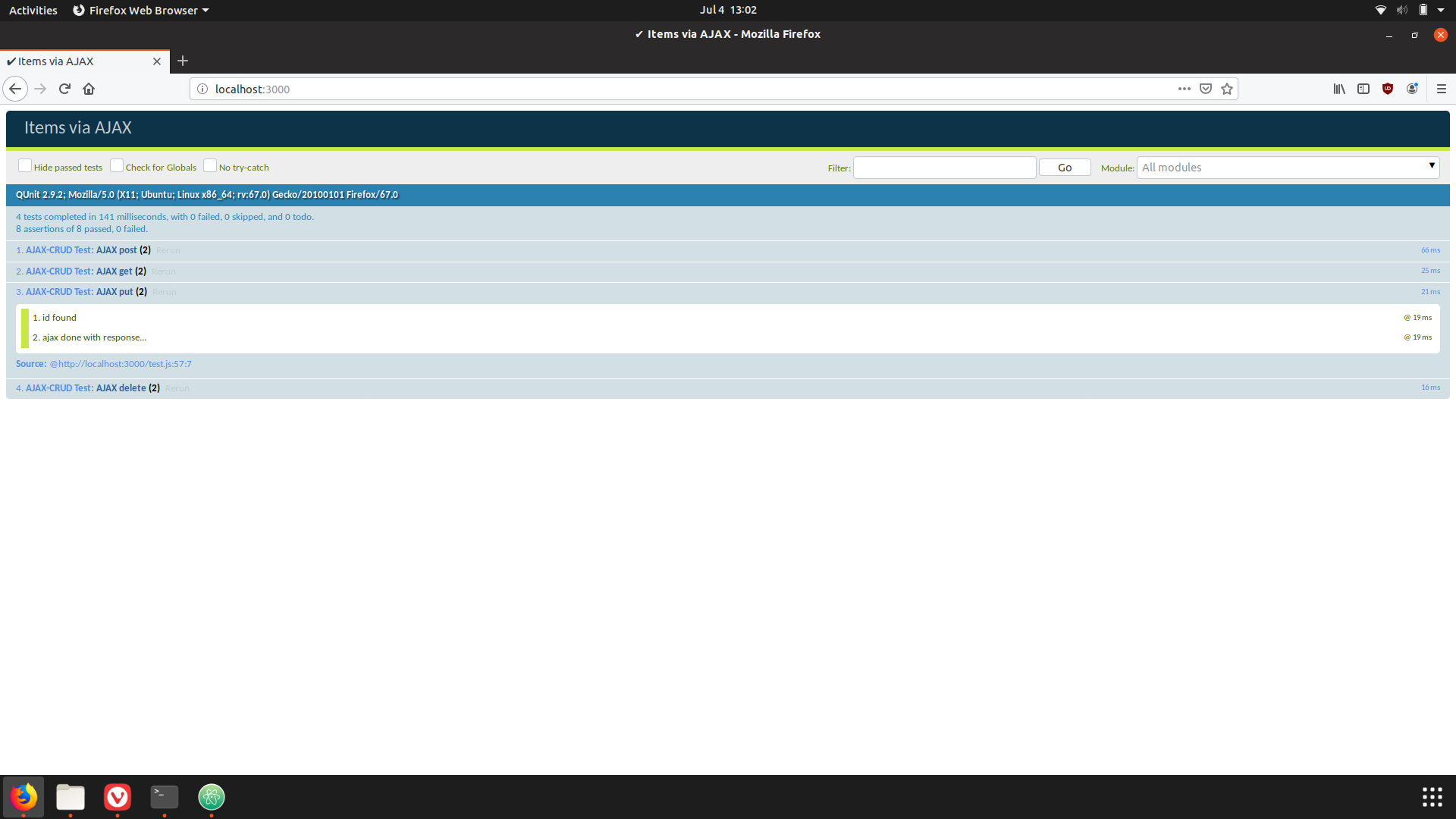Expand the AJAX post test results
Viewport: 1456px width, 819px height.
pyautogui.click(x=116, y=250)
